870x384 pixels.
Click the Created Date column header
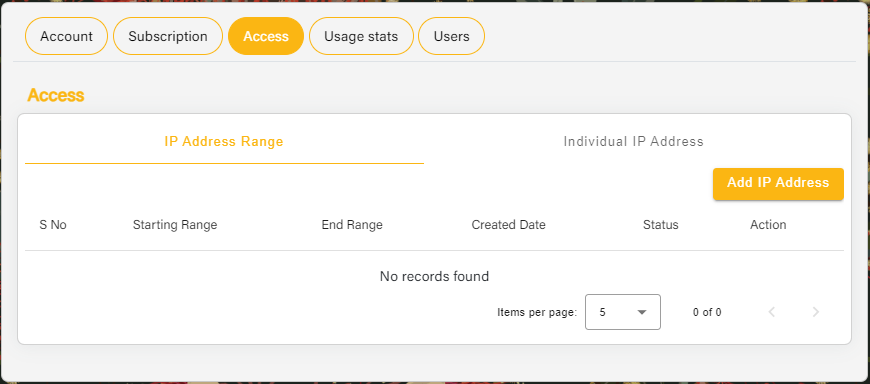(509, 225)
